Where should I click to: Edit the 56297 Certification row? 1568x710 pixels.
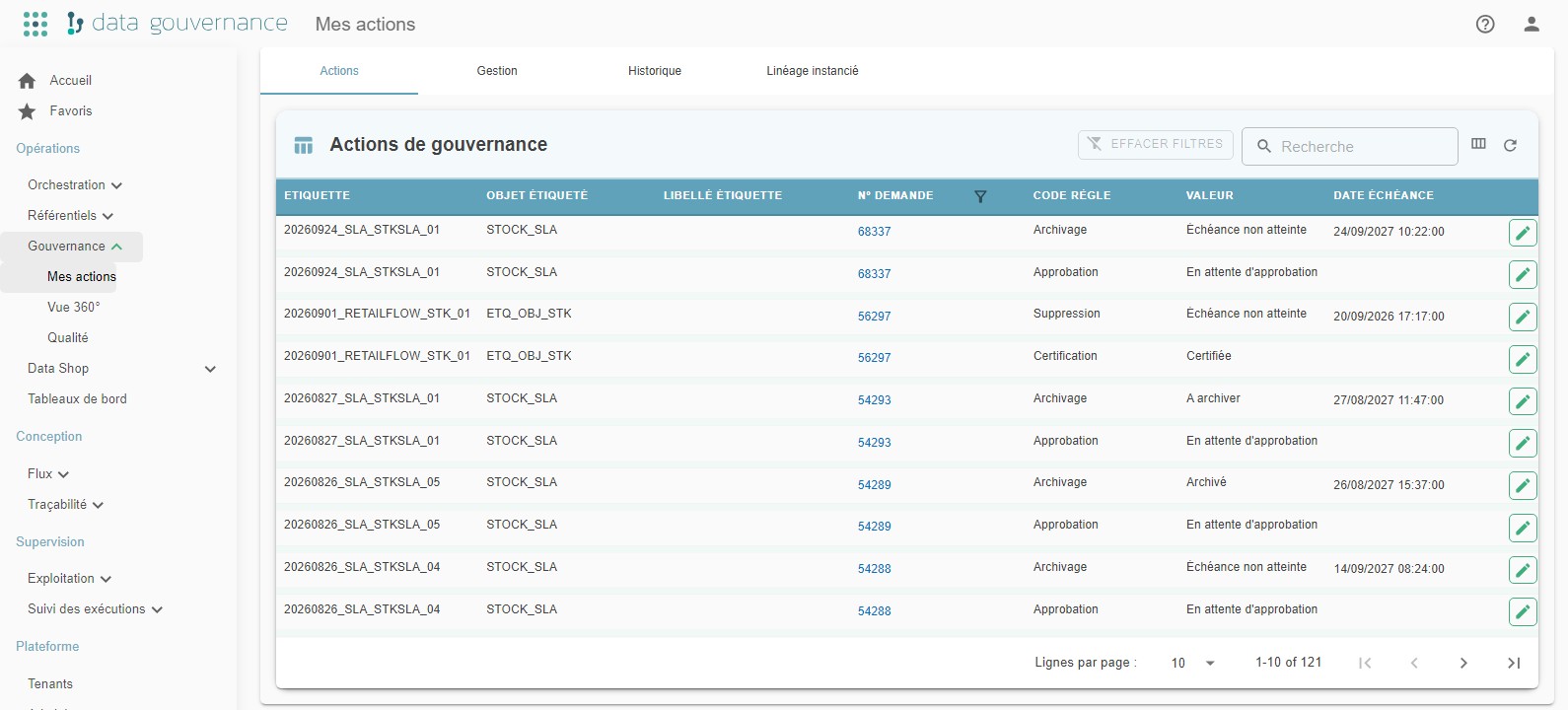coord(1523,359)
